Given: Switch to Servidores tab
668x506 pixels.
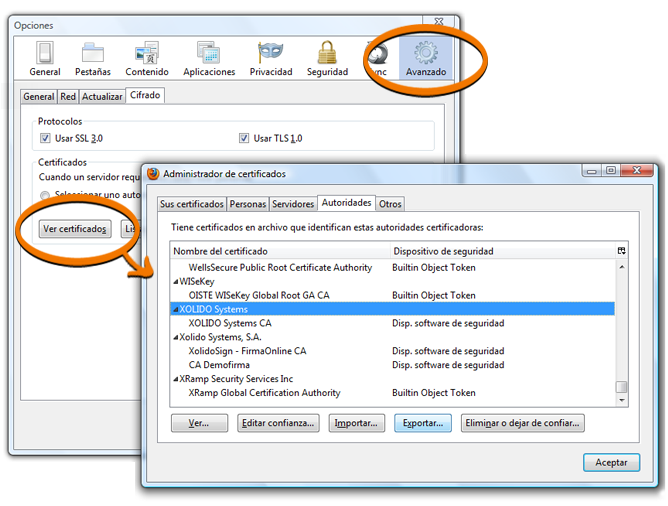Looking at the screenshot, I should [x=293, y=204].
